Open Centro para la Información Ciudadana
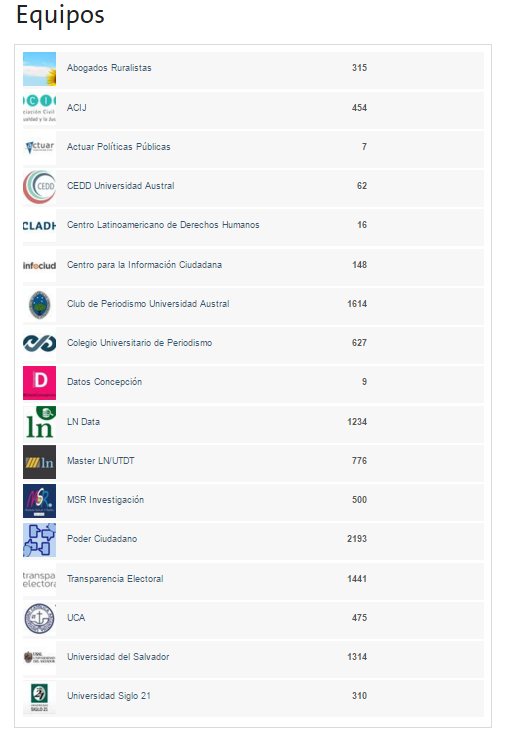Viewport: 505px width, 743px height. click(x=144, y=265)
